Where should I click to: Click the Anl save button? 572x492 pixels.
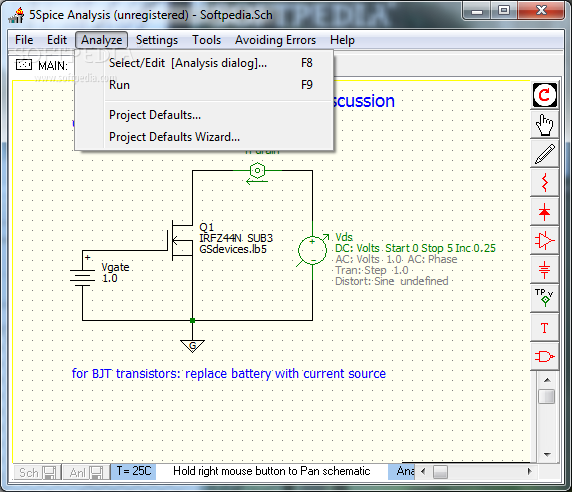pos(86,473)
